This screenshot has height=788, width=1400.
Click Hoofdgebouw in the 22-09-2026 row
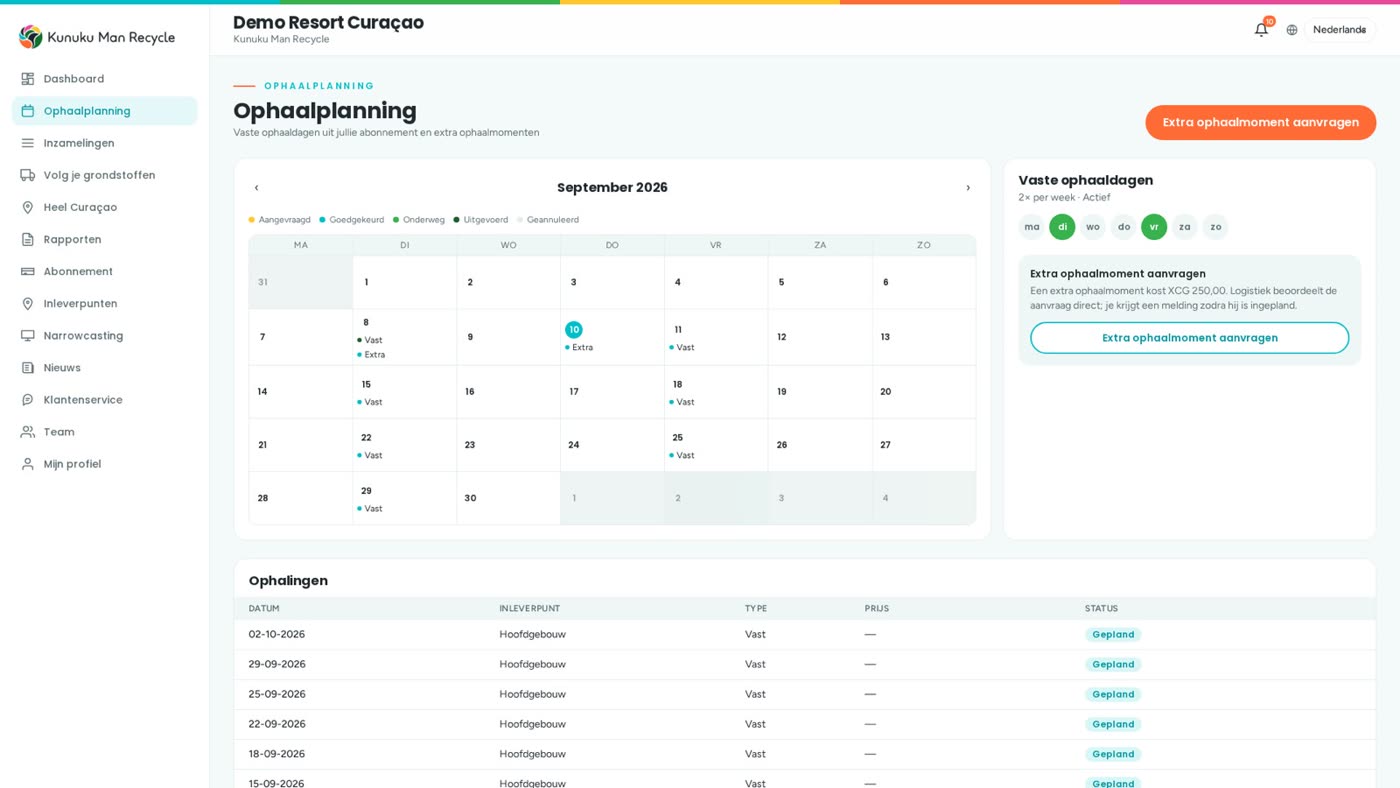[532, 724]
